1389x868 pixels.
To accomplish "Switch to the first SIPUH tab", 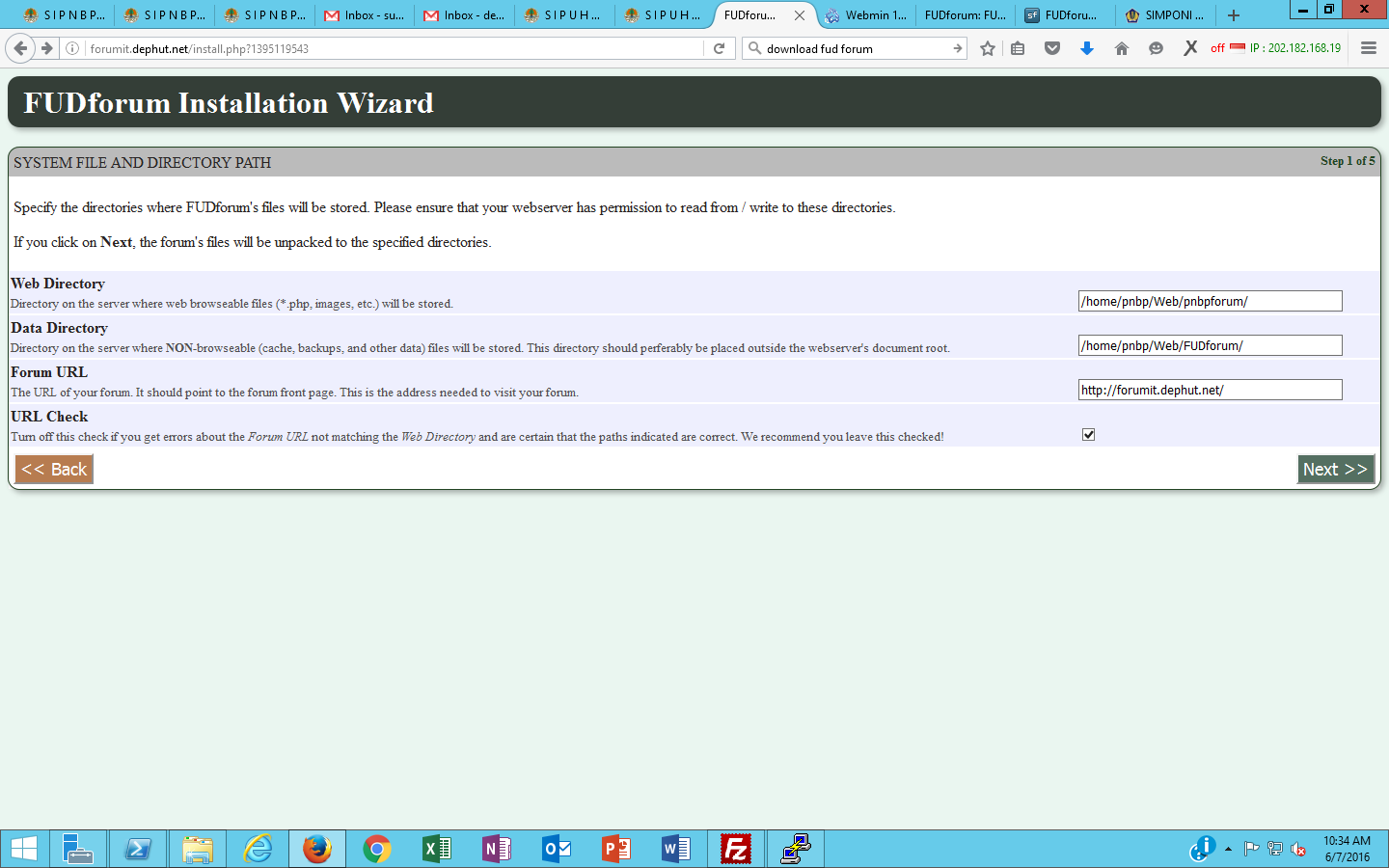I will [565, 15].
